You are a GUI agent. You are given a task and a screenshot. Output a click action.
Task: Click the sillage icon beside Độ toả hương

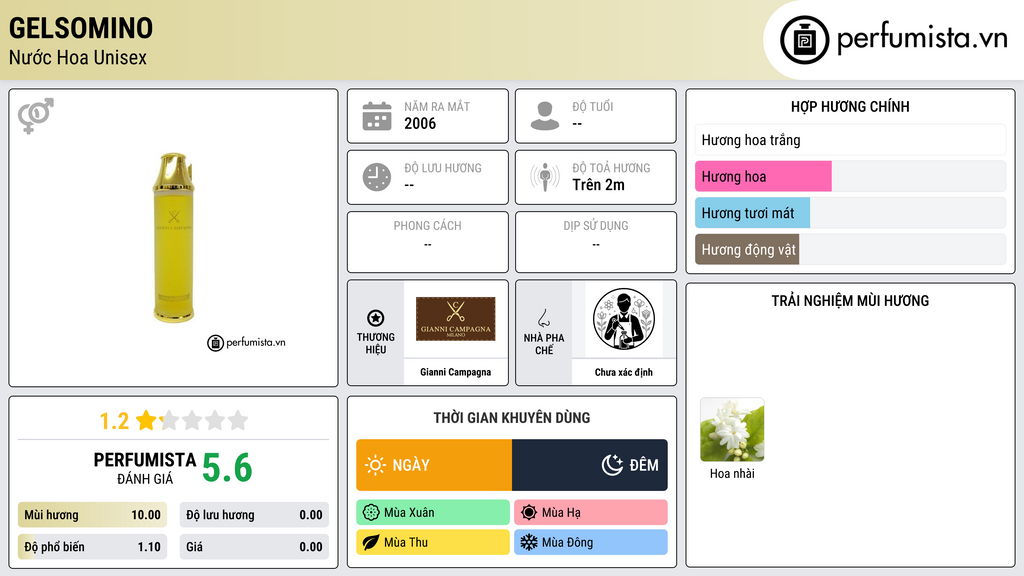(545, 177)
